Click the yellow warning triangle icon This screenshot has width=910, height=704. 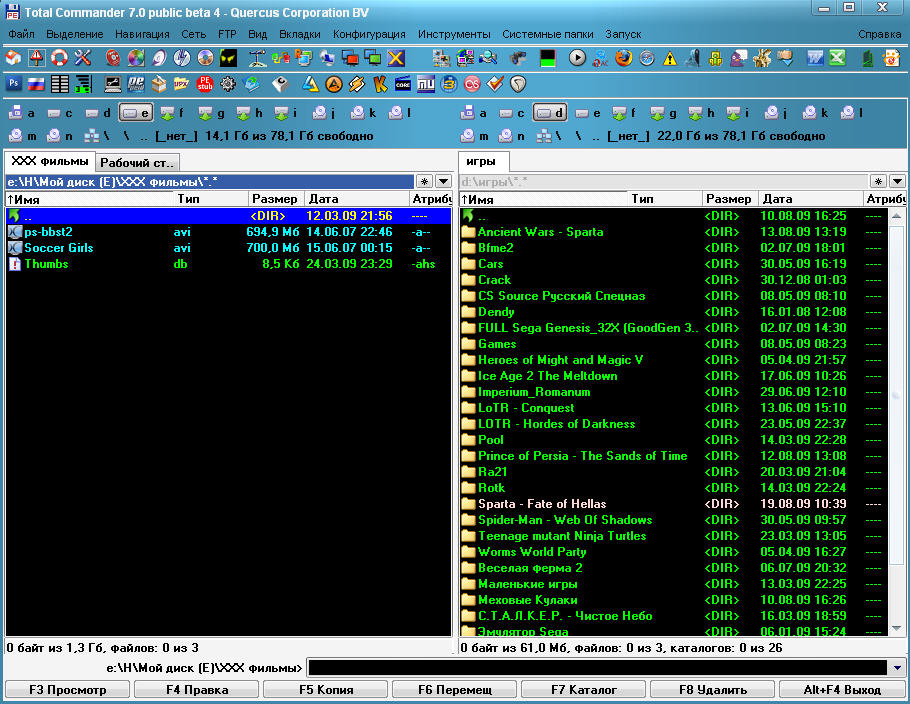coord(670,57)
